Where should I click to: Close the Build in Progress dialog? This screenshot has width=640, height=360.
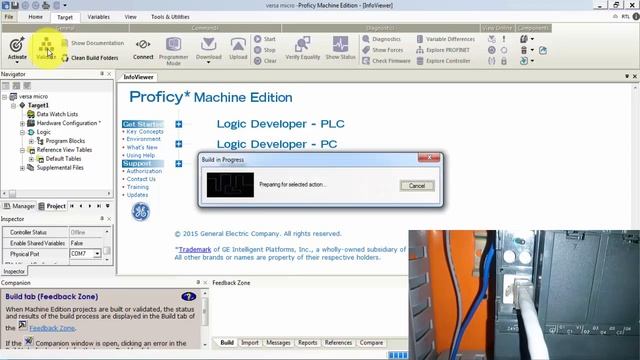(x=429, y=157)
